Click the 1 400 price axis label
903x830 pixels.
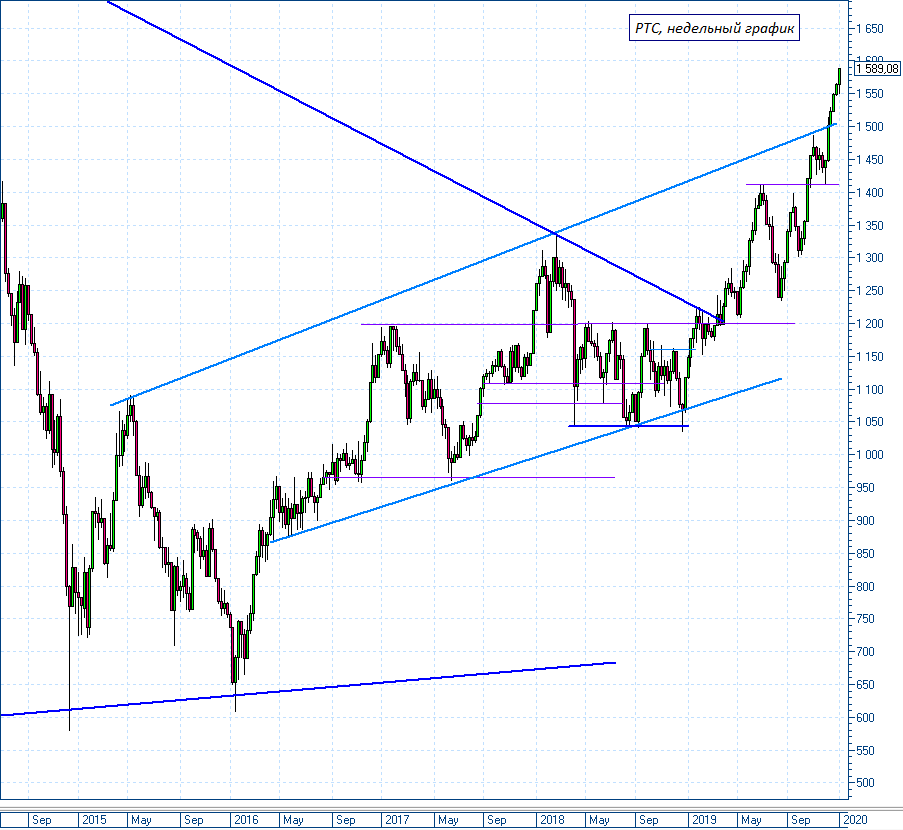pos(869,192)
